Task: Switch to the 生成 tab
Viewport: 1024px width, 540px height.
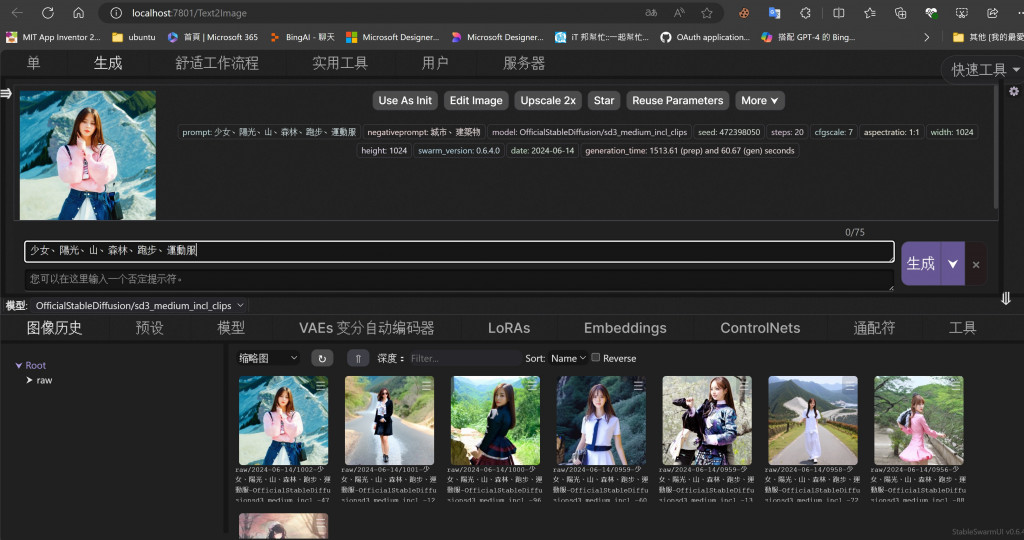Action: 108,63
